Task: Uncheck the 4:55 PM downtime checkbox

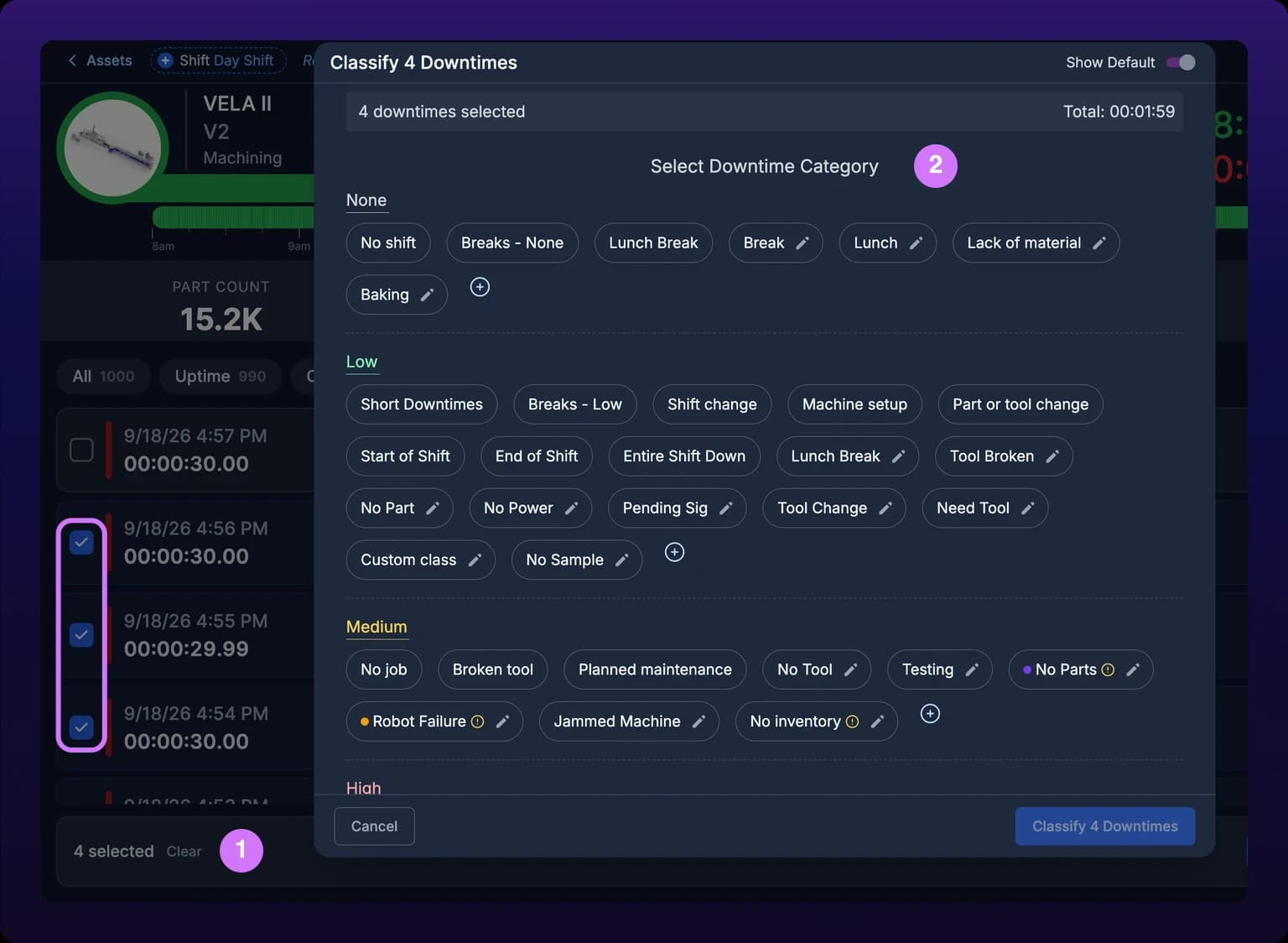Action: click(81, 635)
